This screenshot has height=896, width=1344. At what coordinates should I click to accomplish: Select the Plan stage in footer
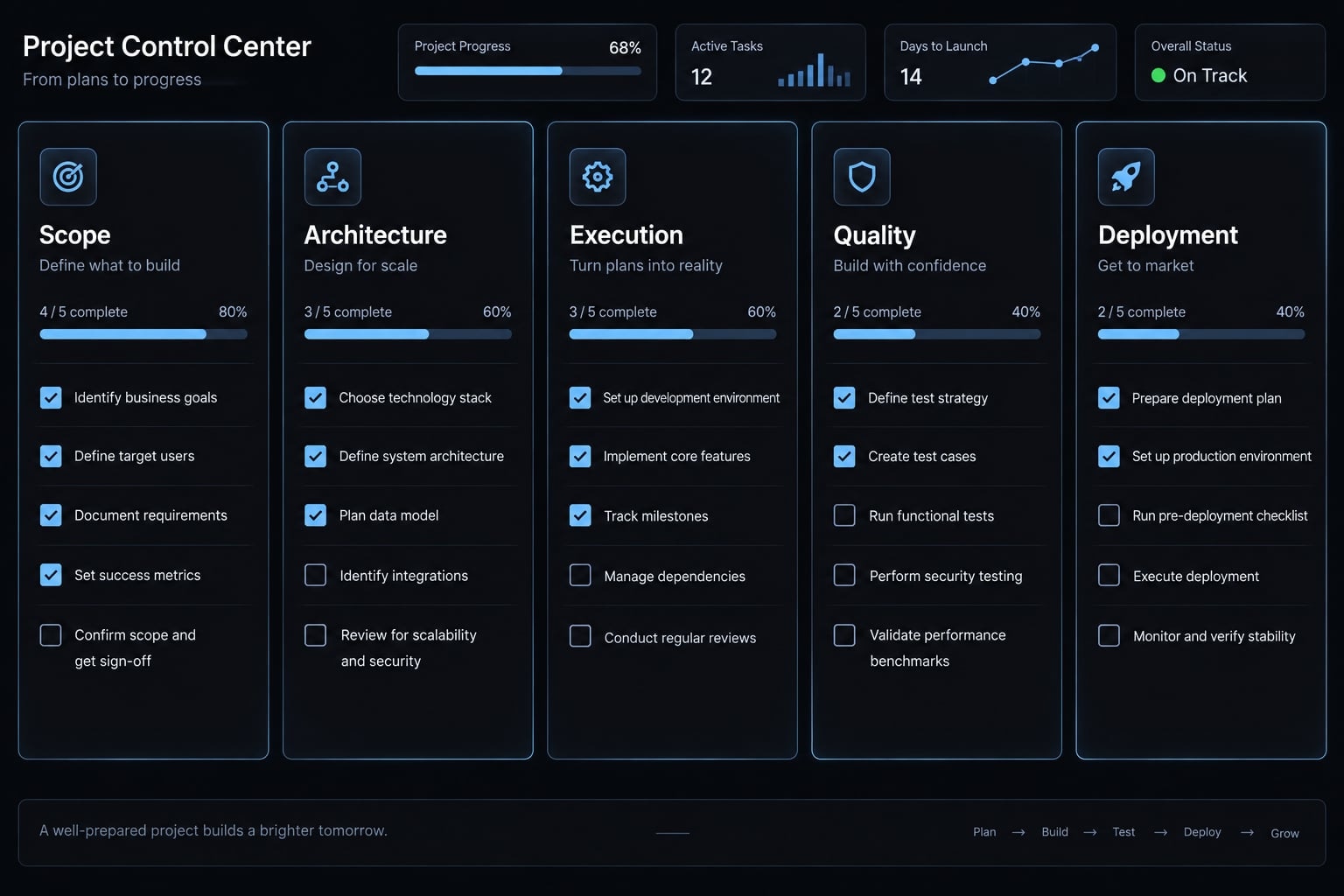(x=984, y=832)
